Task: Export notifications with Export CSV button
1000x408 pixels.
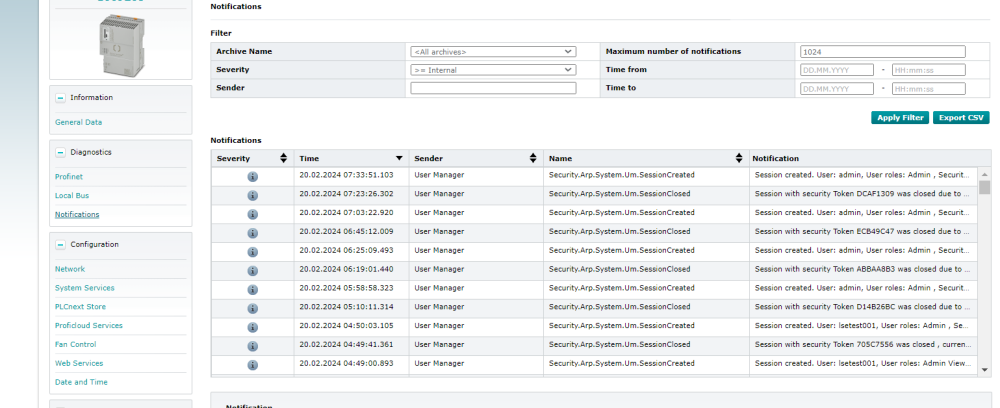Action: tap(960, 118)
